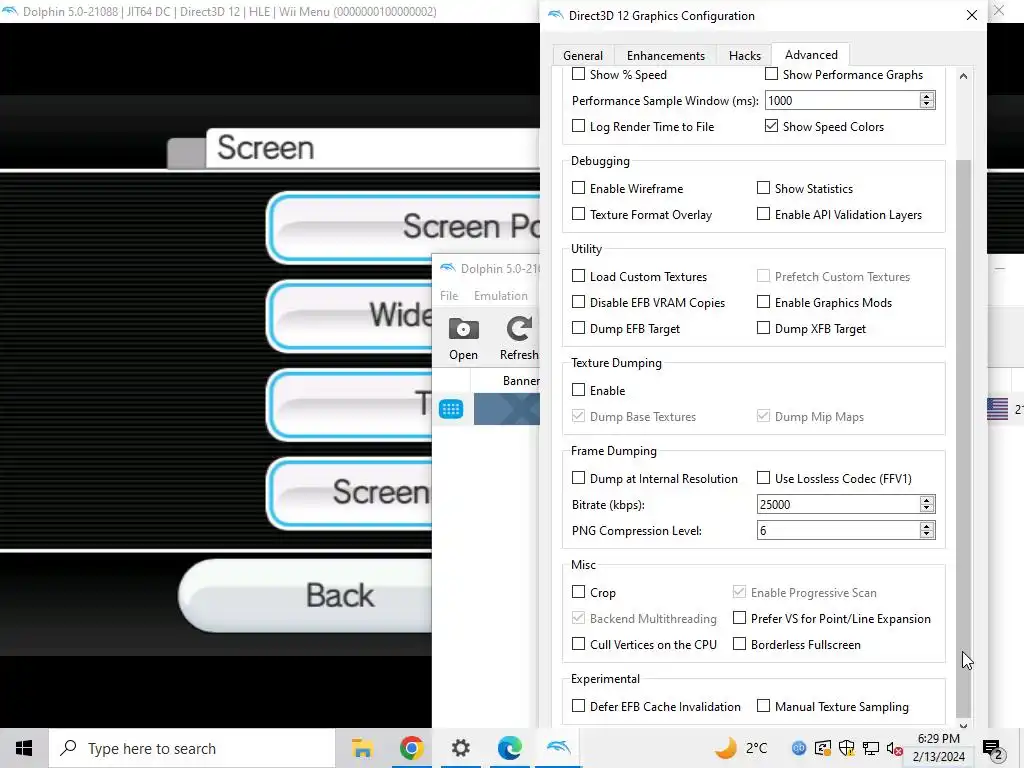Image resolution: width=1024 pixels, height=768 pixels.
Task: Close the Graphics Configuration dialog
Action: pyautogui.click(x=972, y=15)
